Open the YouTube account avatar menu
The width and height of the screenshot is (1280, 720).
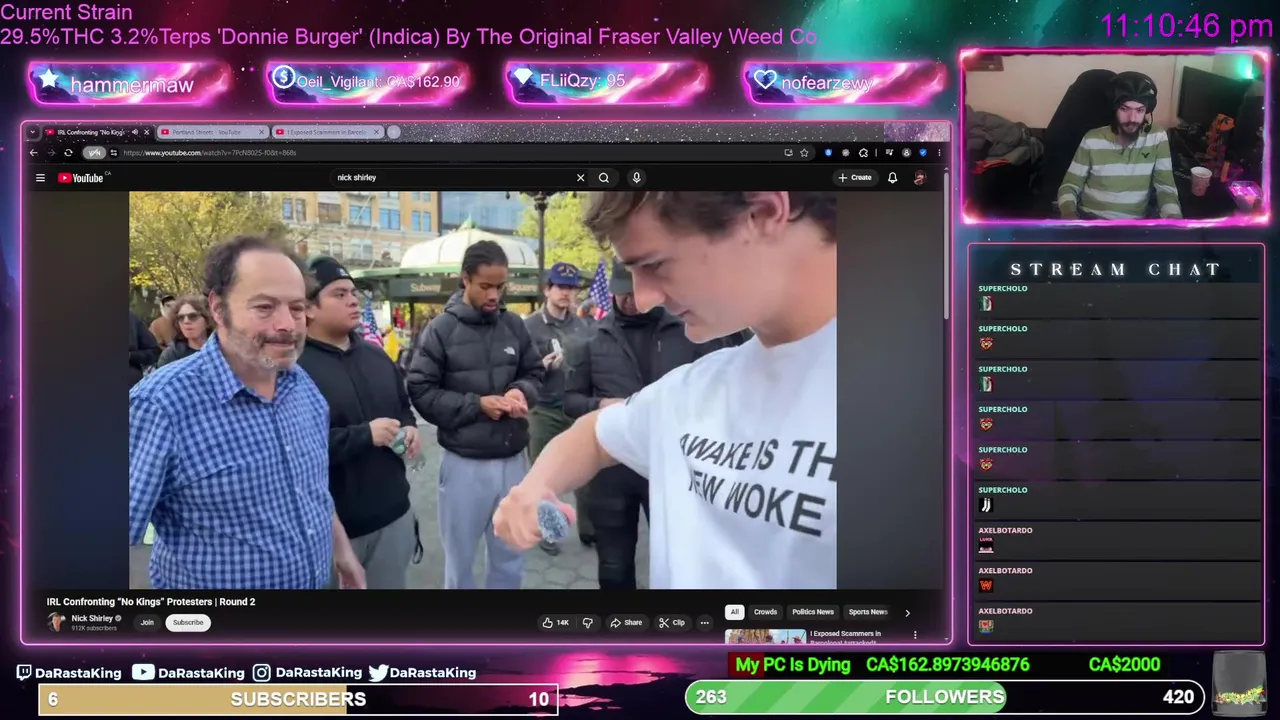919,178
